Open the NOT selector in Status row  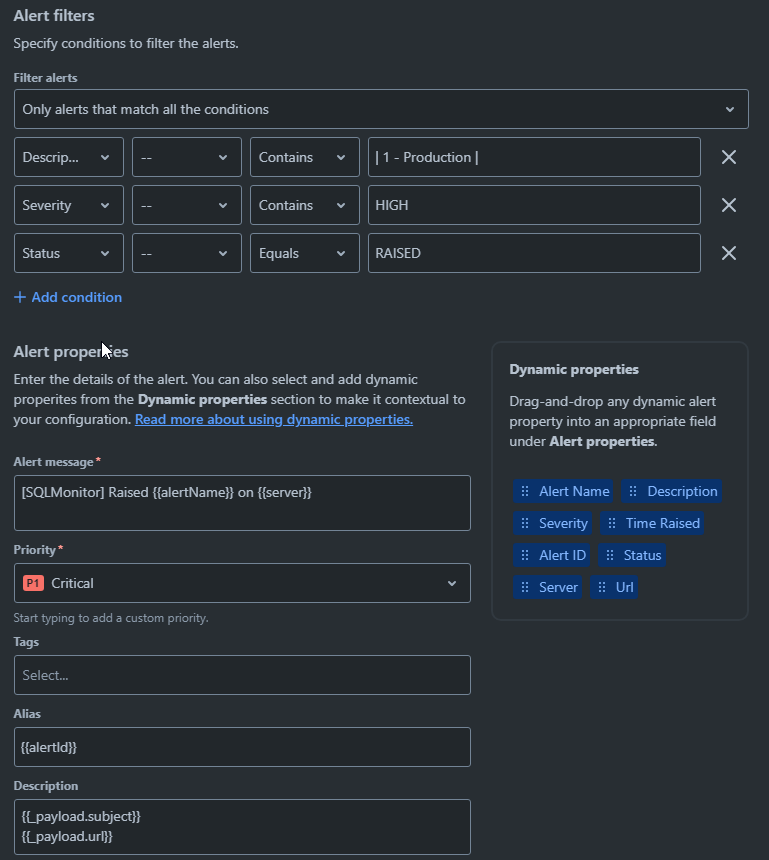coord(186,253)
